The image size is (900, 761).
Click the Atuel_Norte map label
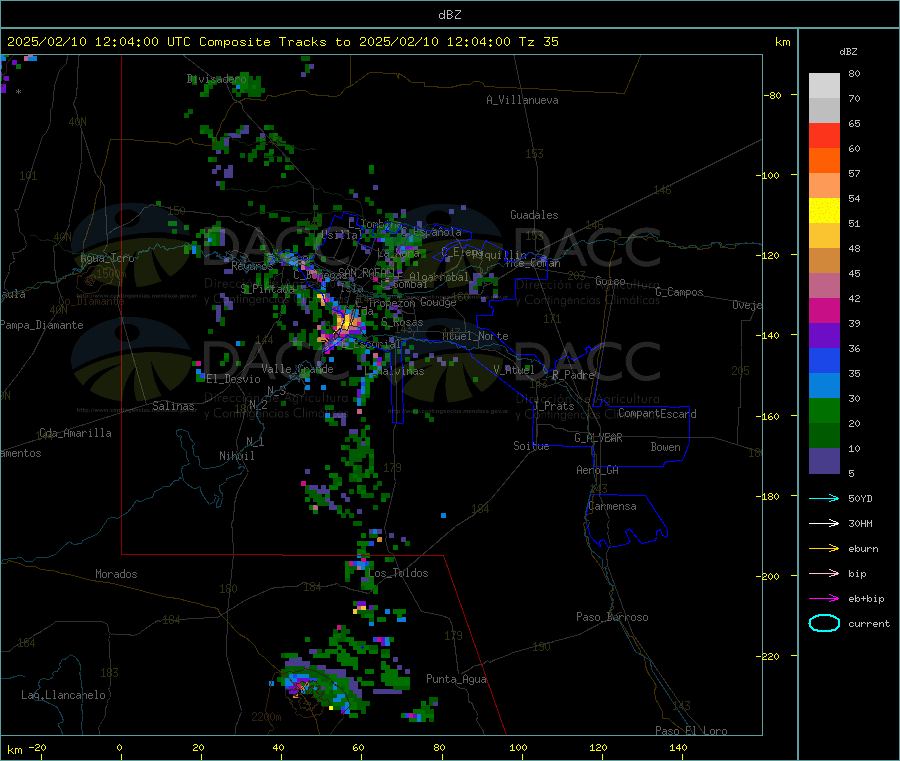[475, 336]
